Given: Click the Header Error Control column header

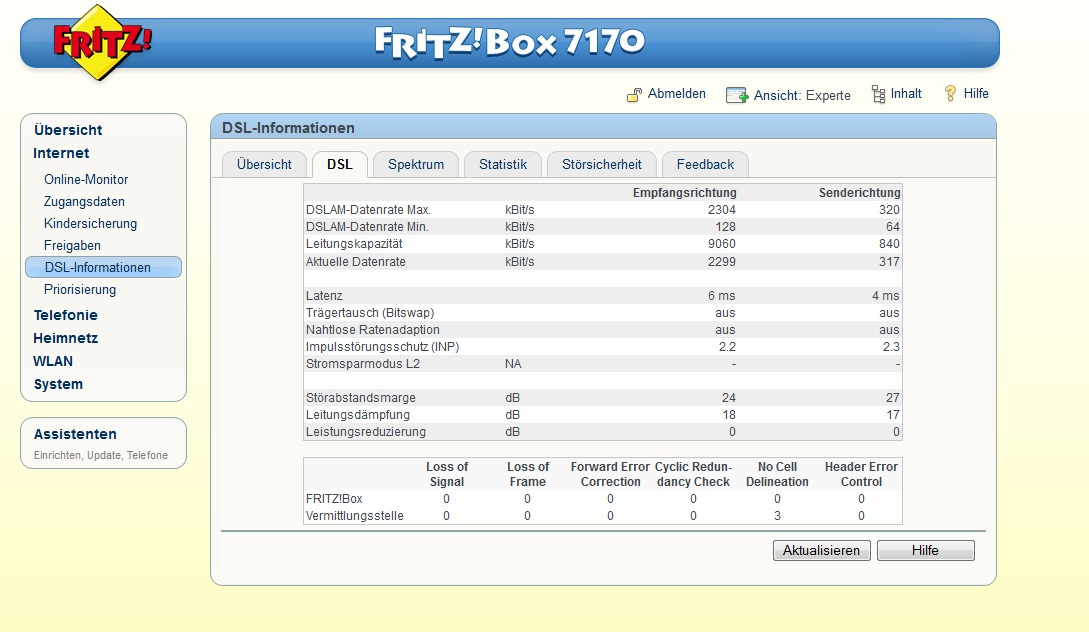Looking at the screenshot, I should point(861,474).
